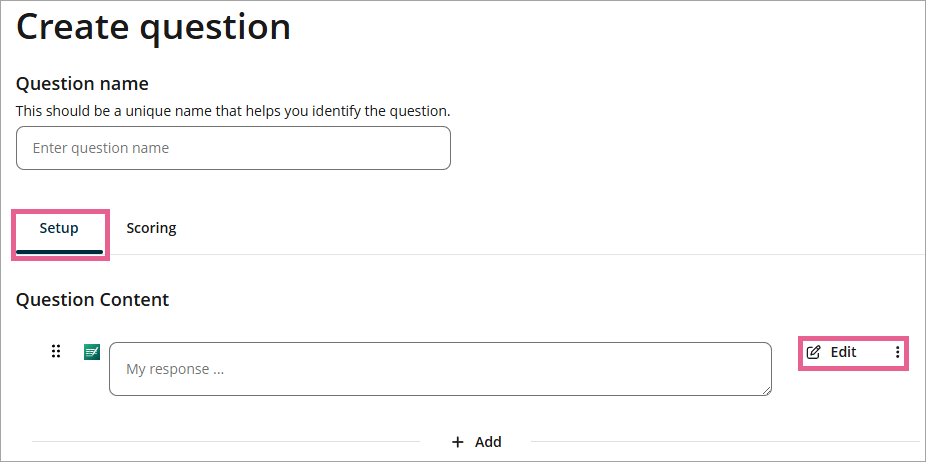Viewport: 926px width, 462px height.
Task: Click the Question Content section heading
Action: coord(93,299)
